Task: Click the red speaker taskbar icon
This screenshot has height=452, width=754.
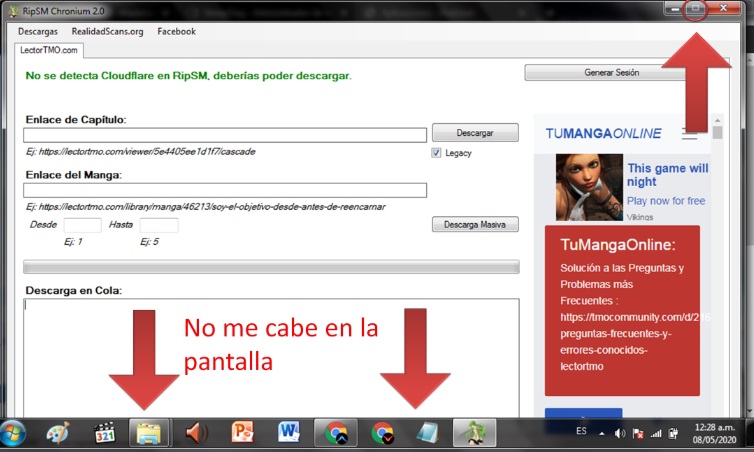Action: (x=196, y=433)
